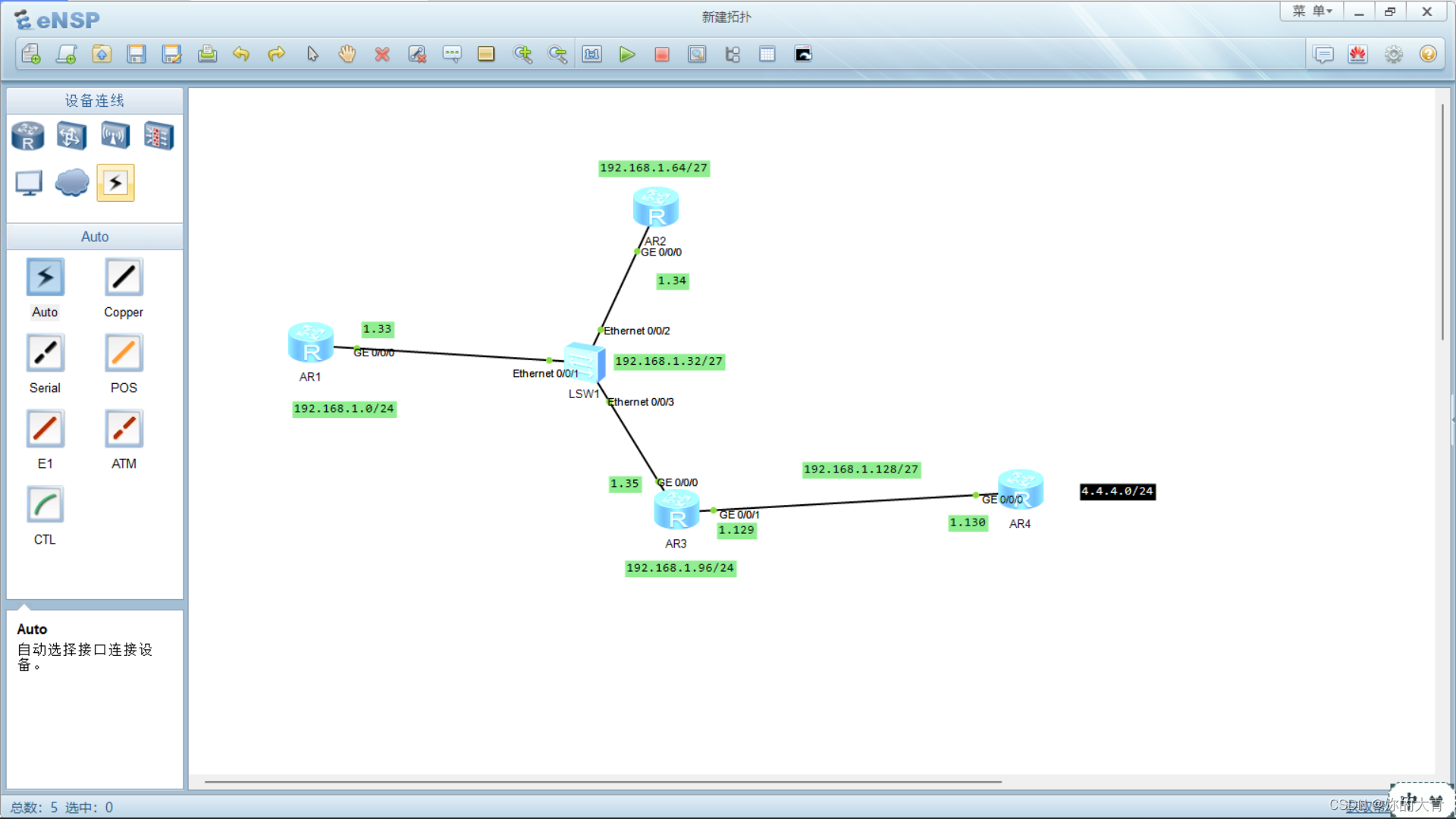Screen dimensions: 1456x819
Task: Select the Router device category icon
Action: 28,136
